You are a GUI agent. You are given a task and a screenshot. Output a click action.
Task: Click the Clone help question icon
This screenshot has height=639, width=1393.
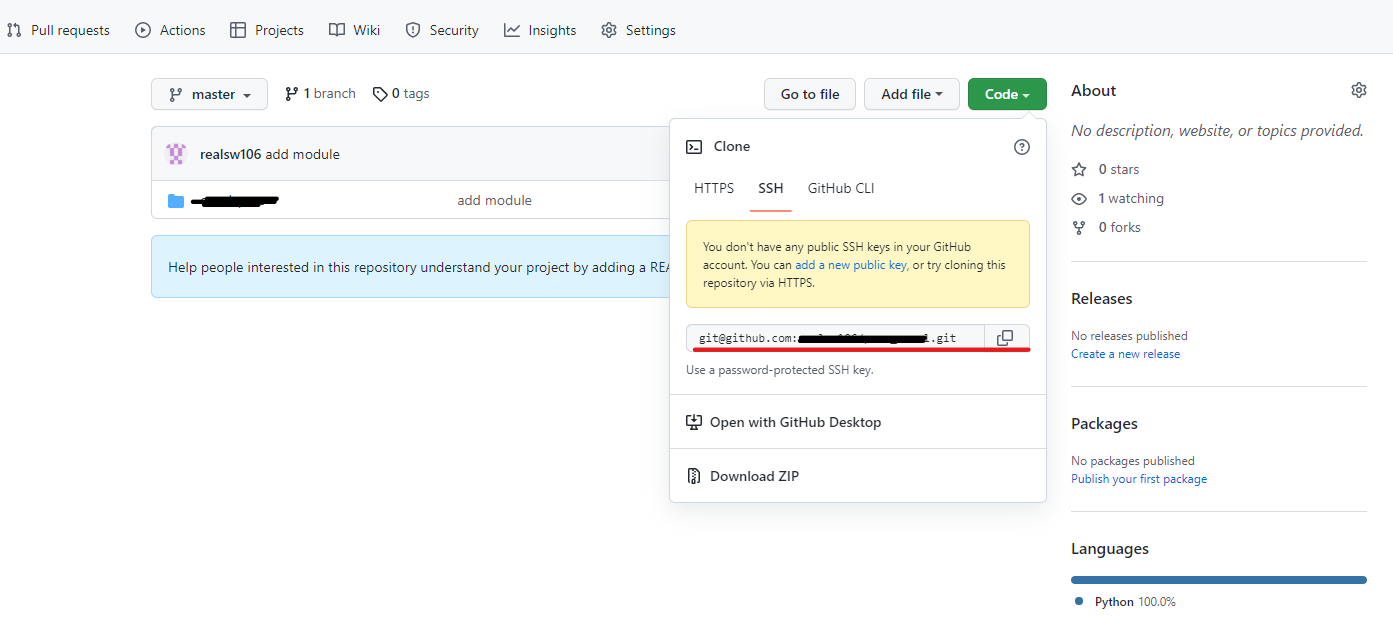1021,147
